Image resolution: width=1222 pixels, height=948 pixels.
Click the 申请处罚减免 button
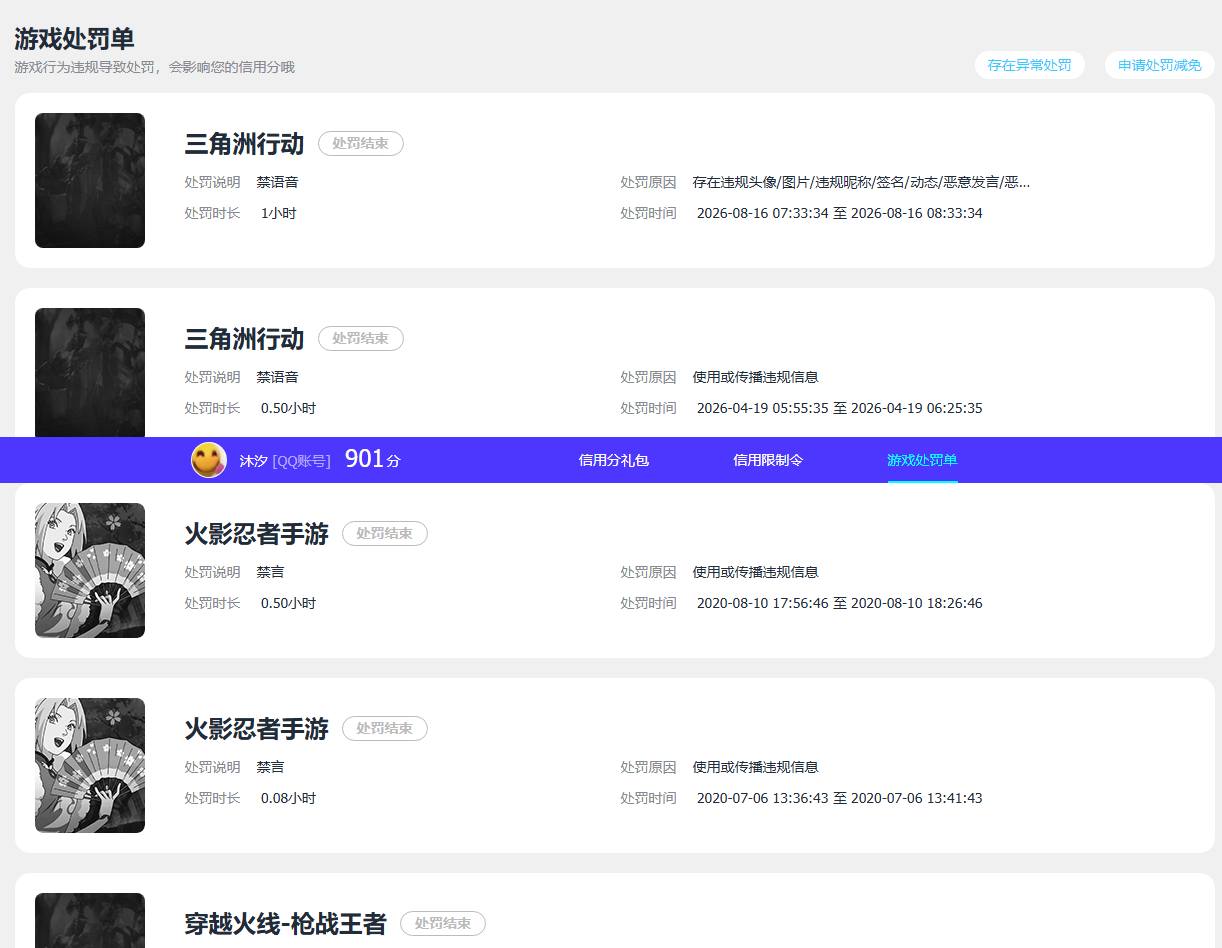(x=1159, y=65)
